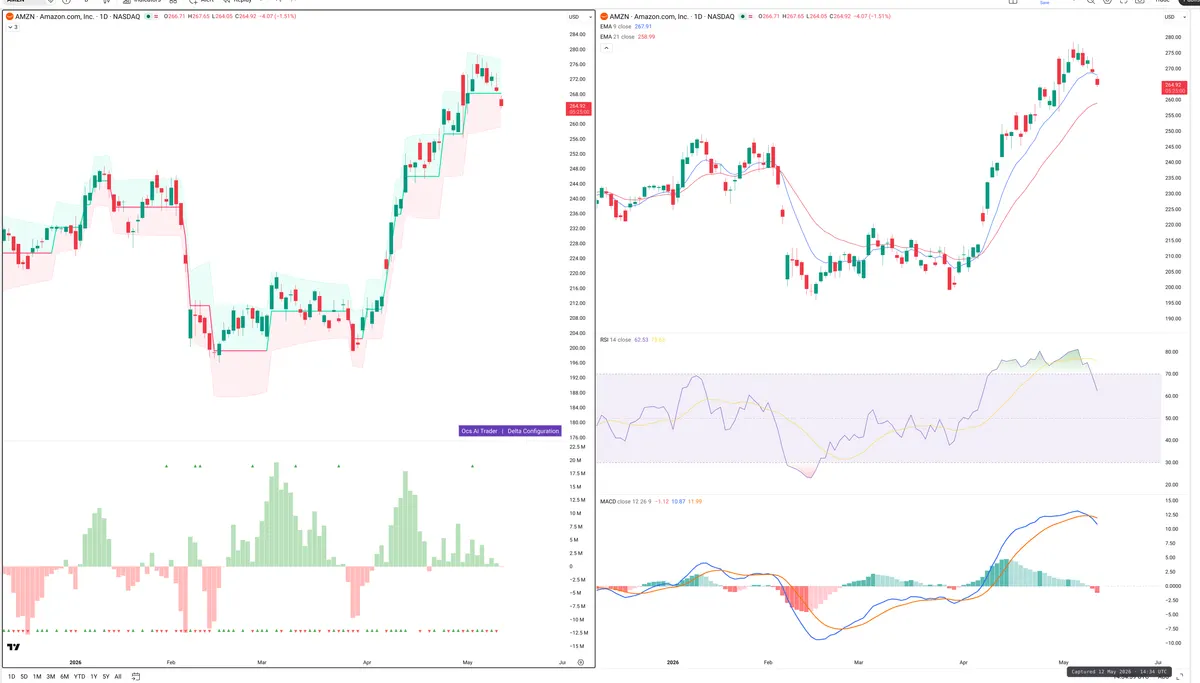Collapse the right chart indicator legend chevron
1200x683 pixels.
click(x=604, y=46)
